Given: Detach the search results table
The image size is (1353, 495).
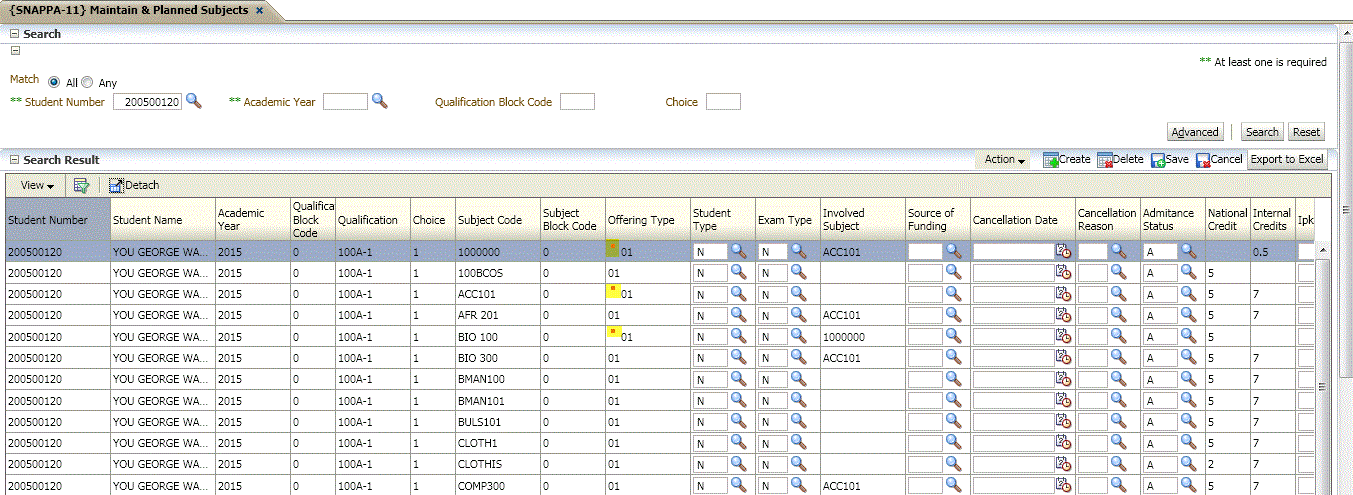Looking at the screenshot, I should pos(134,185).
